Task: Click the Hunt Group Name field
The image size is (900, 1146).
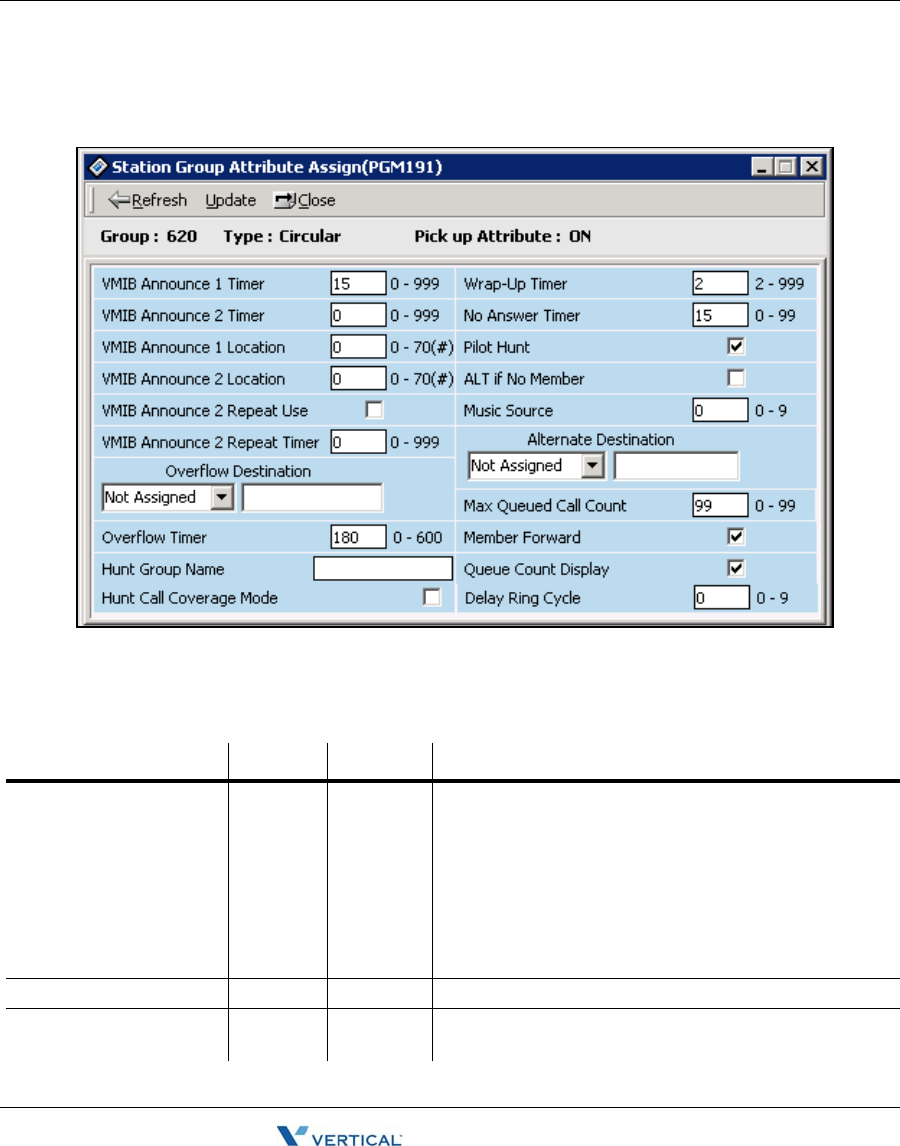Action: tap(383, 569)
